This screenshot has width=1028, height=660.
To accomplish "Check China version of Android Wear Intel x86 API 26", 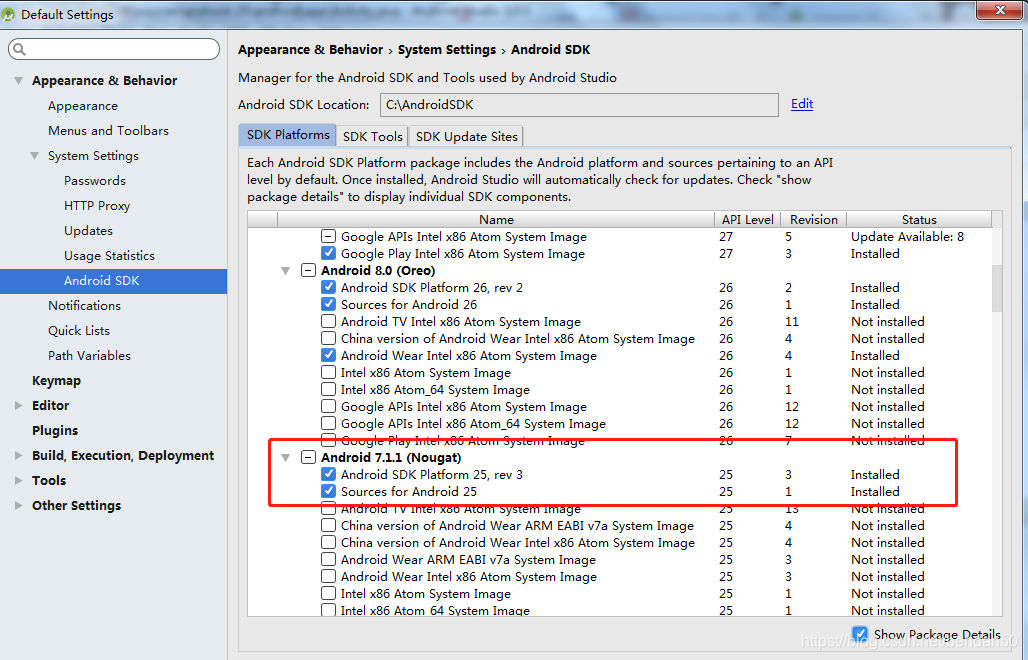I will 328,339.
